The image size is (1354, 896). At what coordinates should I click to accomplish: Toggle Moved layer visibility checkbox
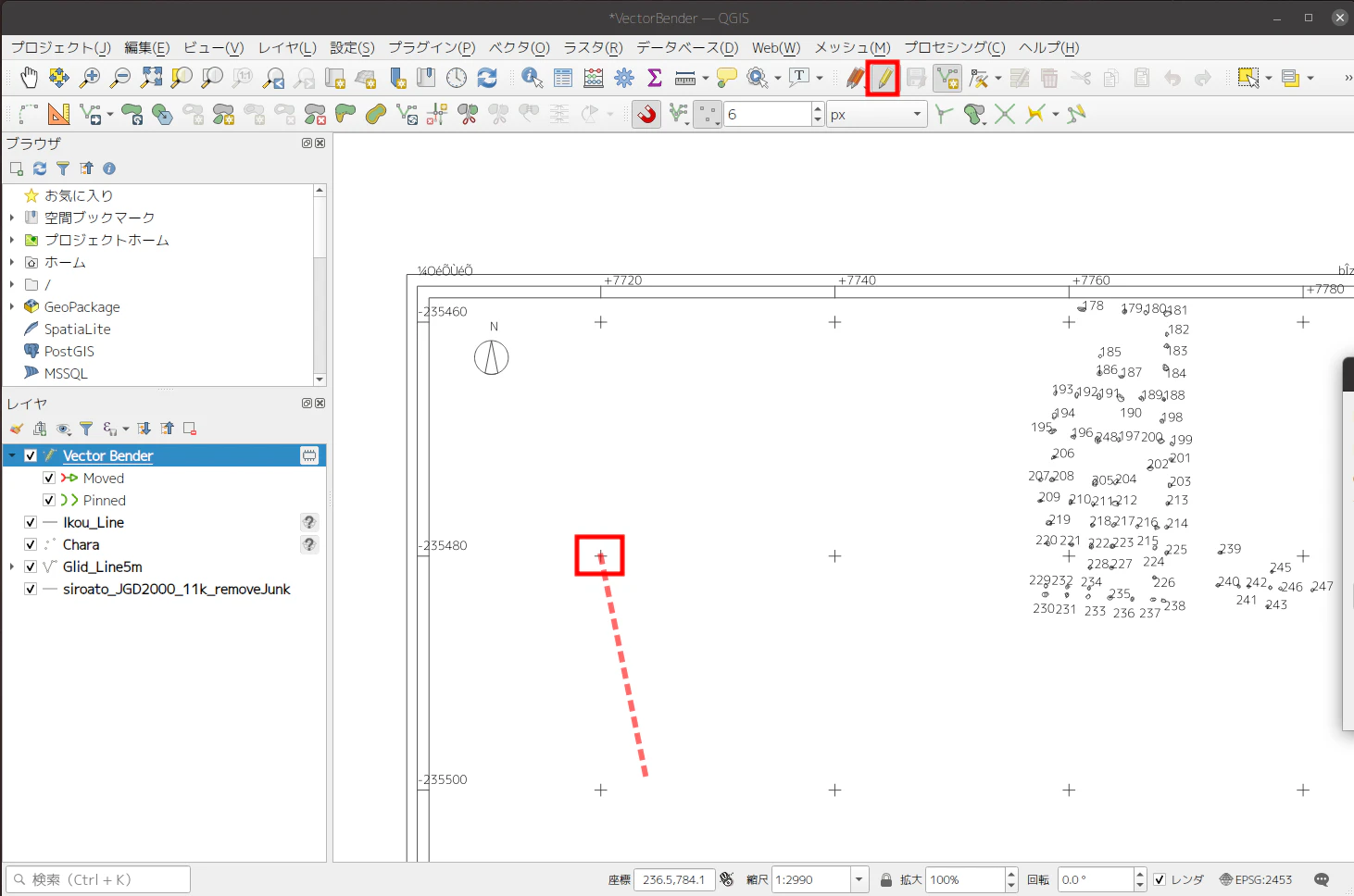point(49,478)
